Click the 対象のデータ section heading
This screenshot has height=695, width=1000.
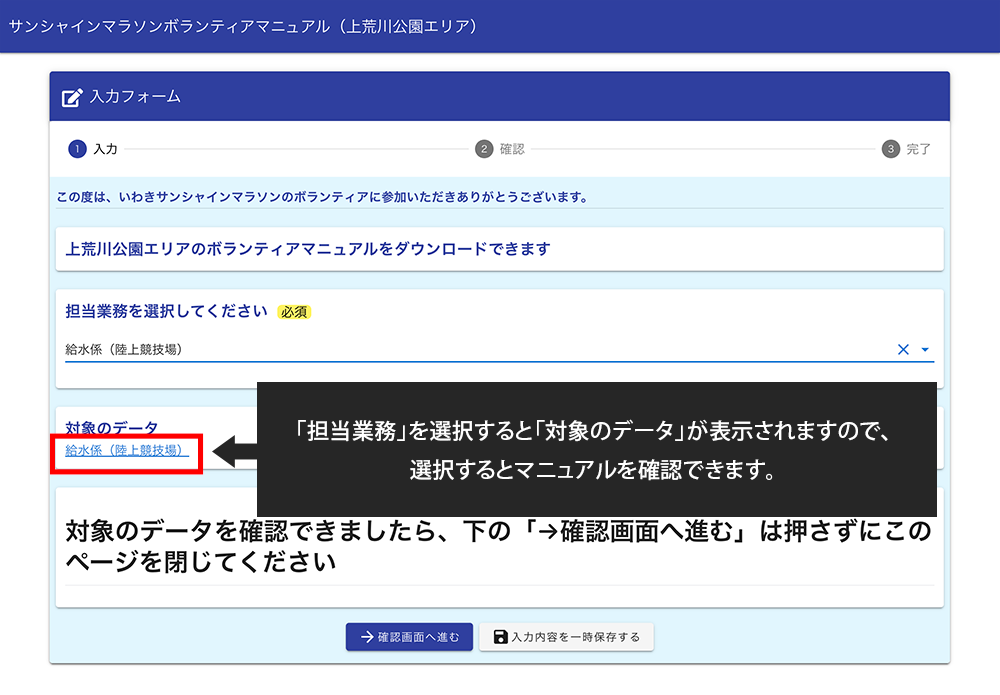coord(112,428)
